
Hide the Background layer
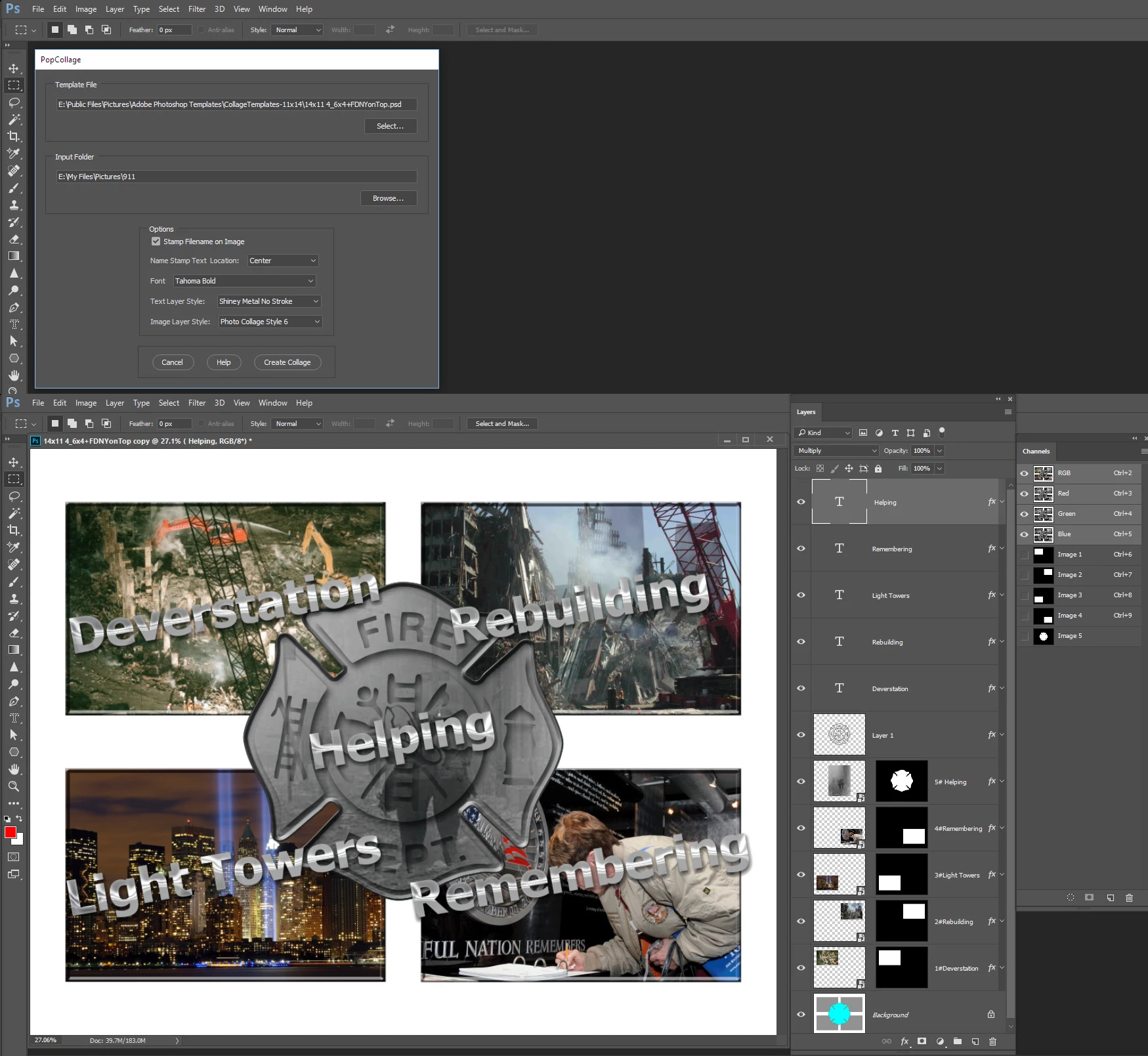tap(801, 1015)
